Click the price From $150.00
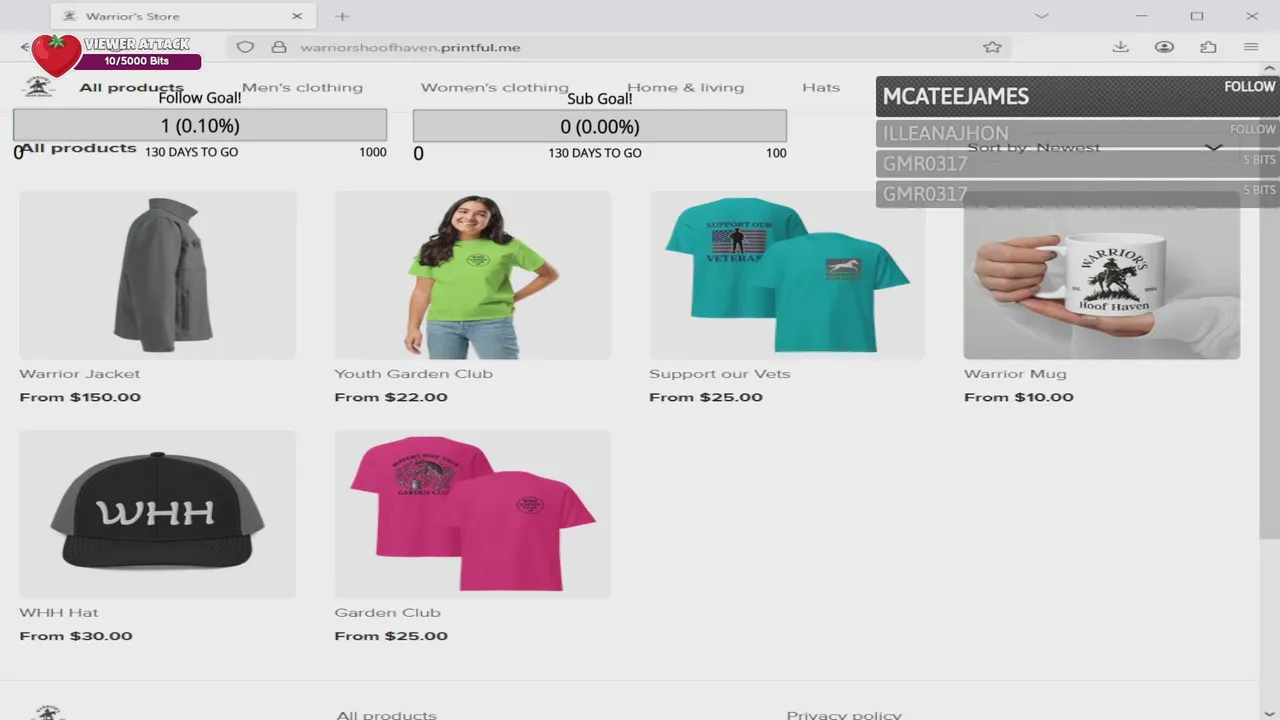This screenshot has width=1280, height=720. pos(80,397)
